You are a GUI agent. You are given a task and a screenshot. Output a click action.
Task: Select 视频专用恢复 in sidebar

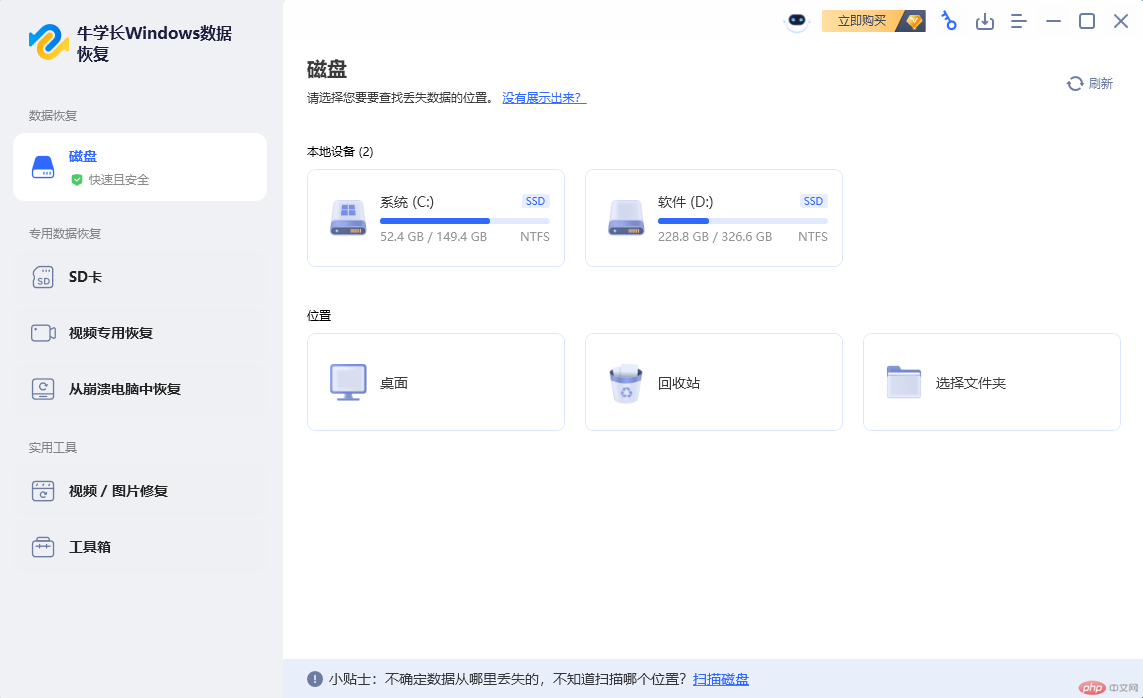(x=140, y=333)
